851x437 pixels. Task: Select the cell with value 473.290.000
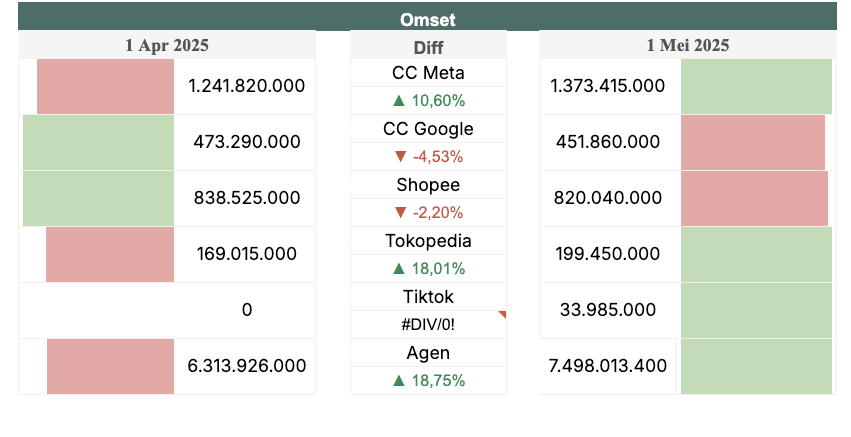[246, 142]
